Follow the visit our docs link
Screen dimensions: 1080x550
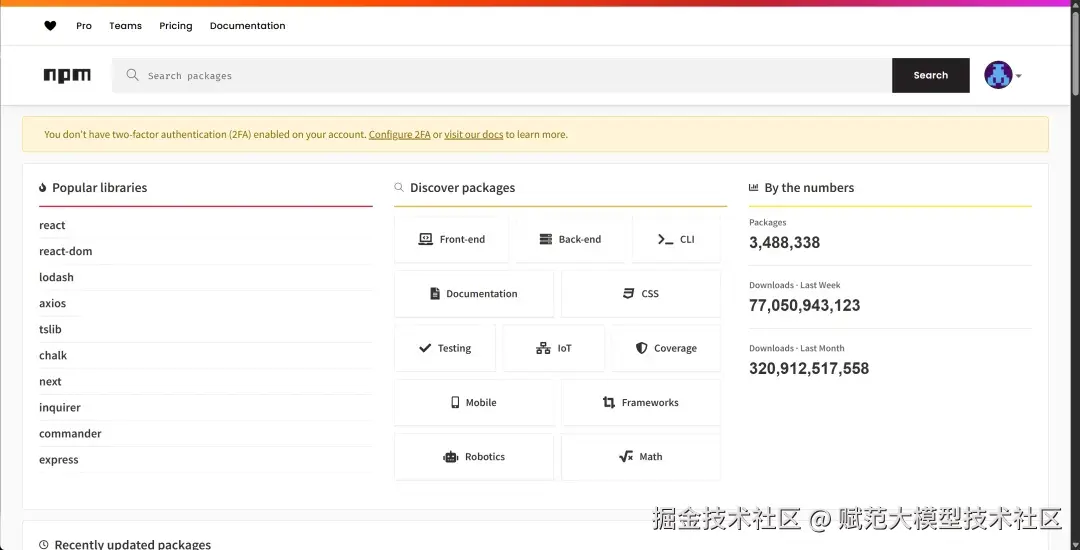tap(474, 134)
